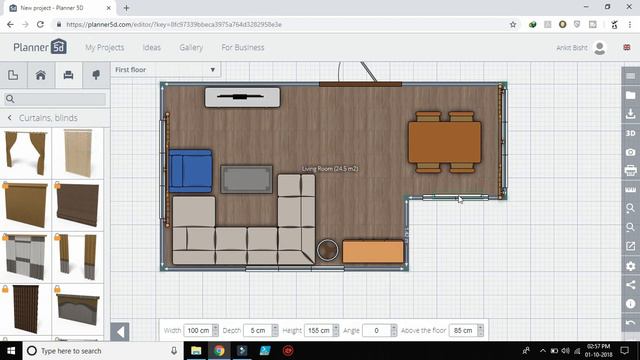Viewport: 640px width, 360px height.
Task: Toggle the ruler measurement icon
Action: (631, 189)
